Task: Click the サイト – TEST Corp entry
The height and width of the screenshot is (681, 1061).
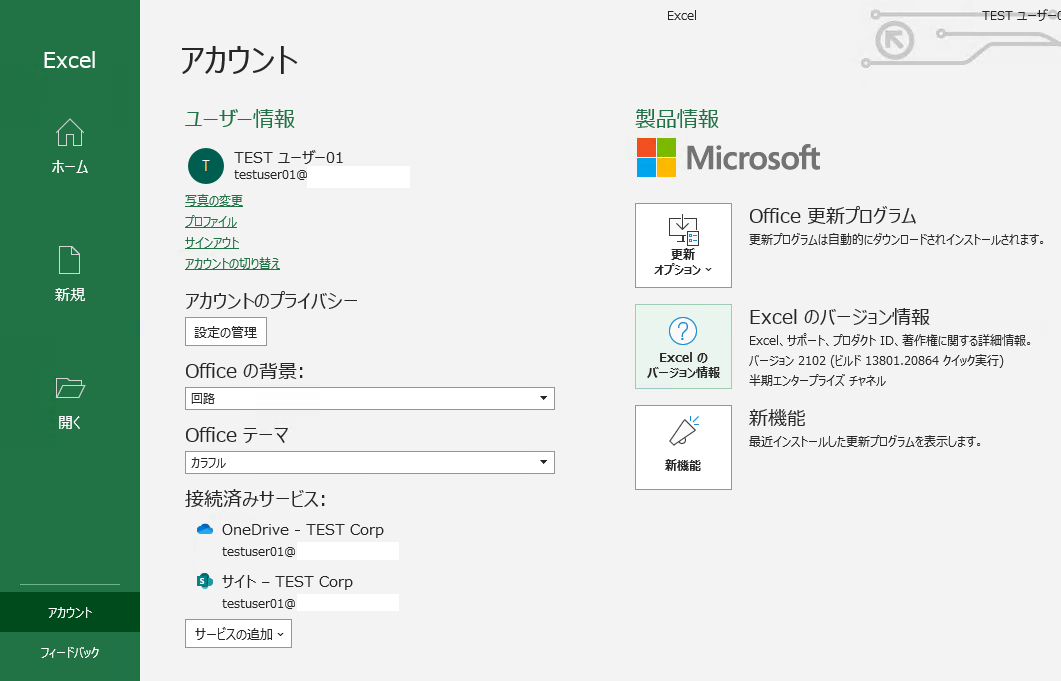Action: (287, 581)
